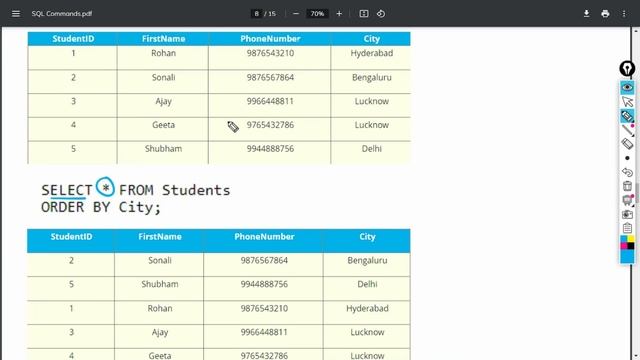Open the brush size dot selector
Viewport: 640px width, 360px height.
coord(627,158)
